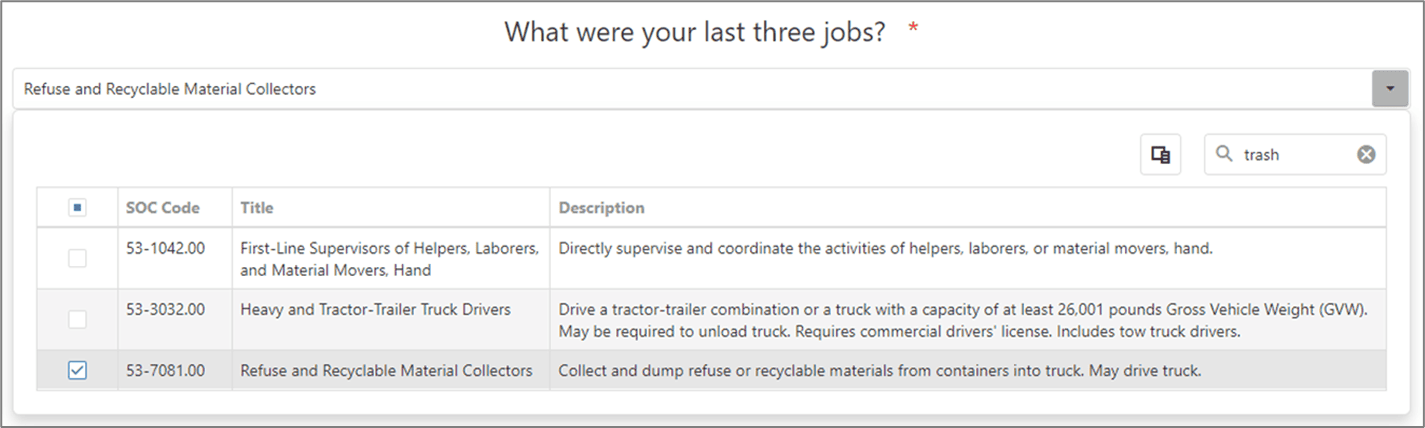Uncheck Refuse and Recyclable Material Collectors checkbox

point(77,370)
